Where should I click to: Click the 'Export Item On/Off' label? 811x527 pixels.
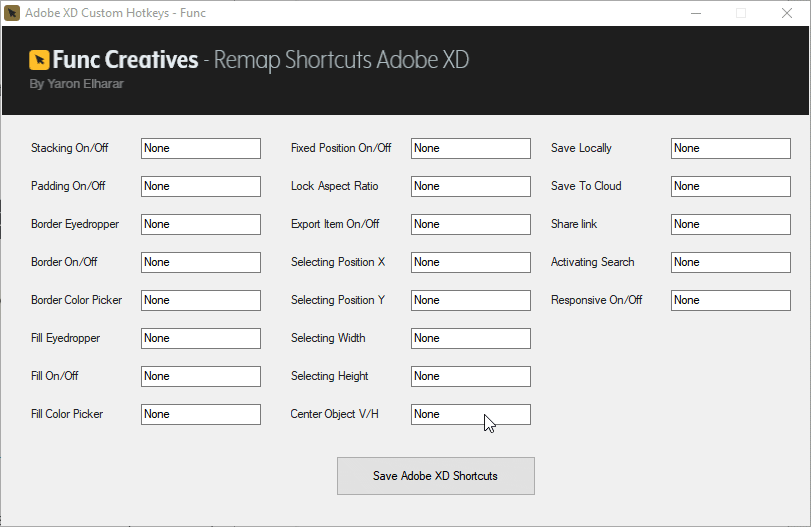(335, 224)
